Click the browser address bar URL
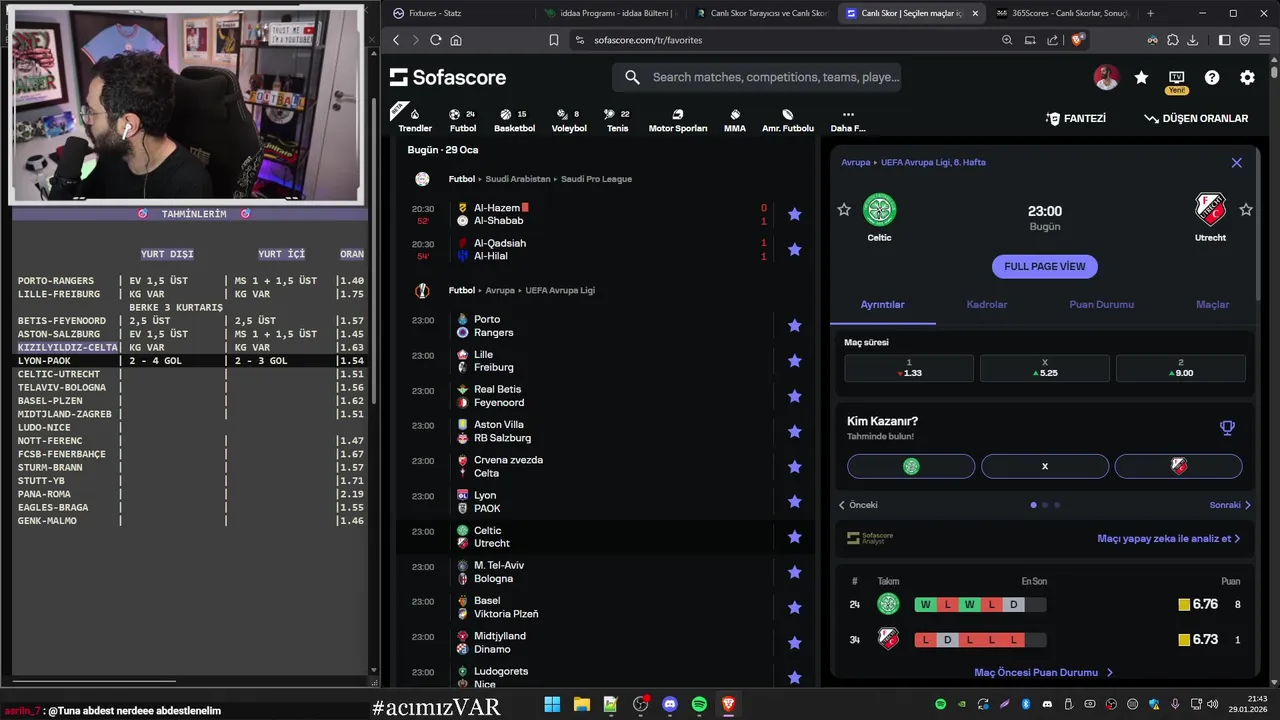This screenshot has height=720, width=1280. 648,40
